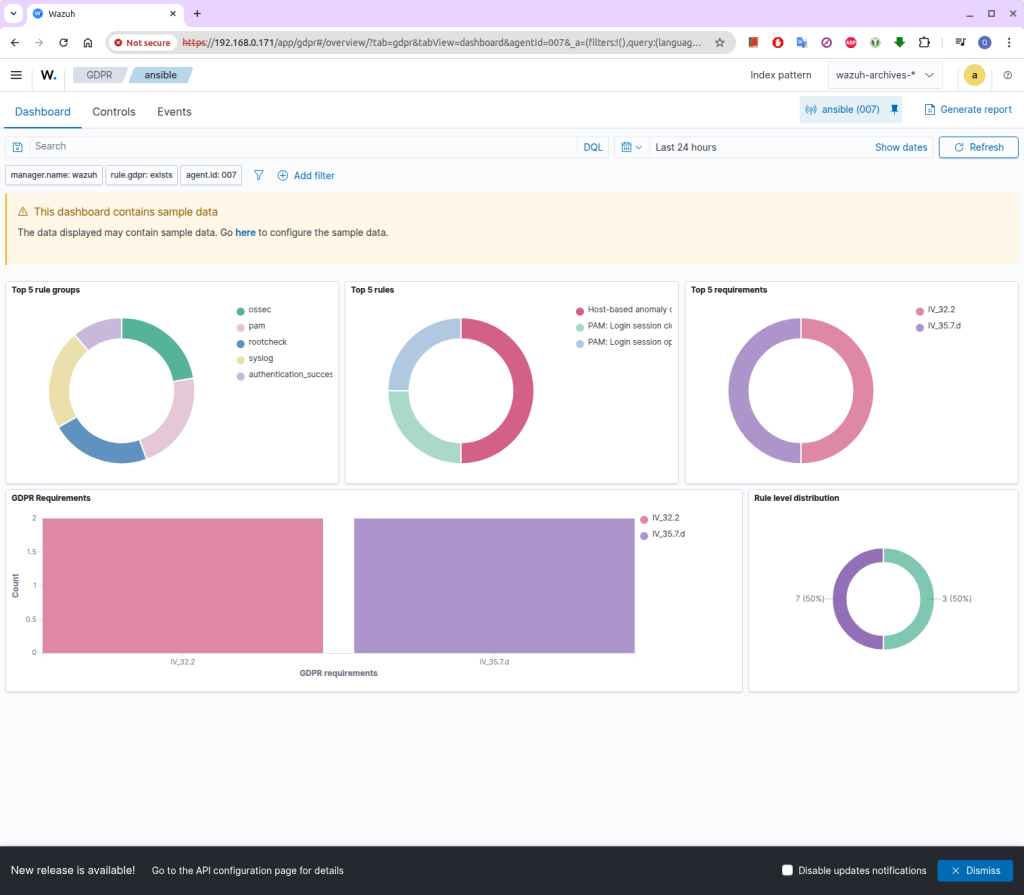
Task: Open the calendar quick time menu
Action: 631,147
